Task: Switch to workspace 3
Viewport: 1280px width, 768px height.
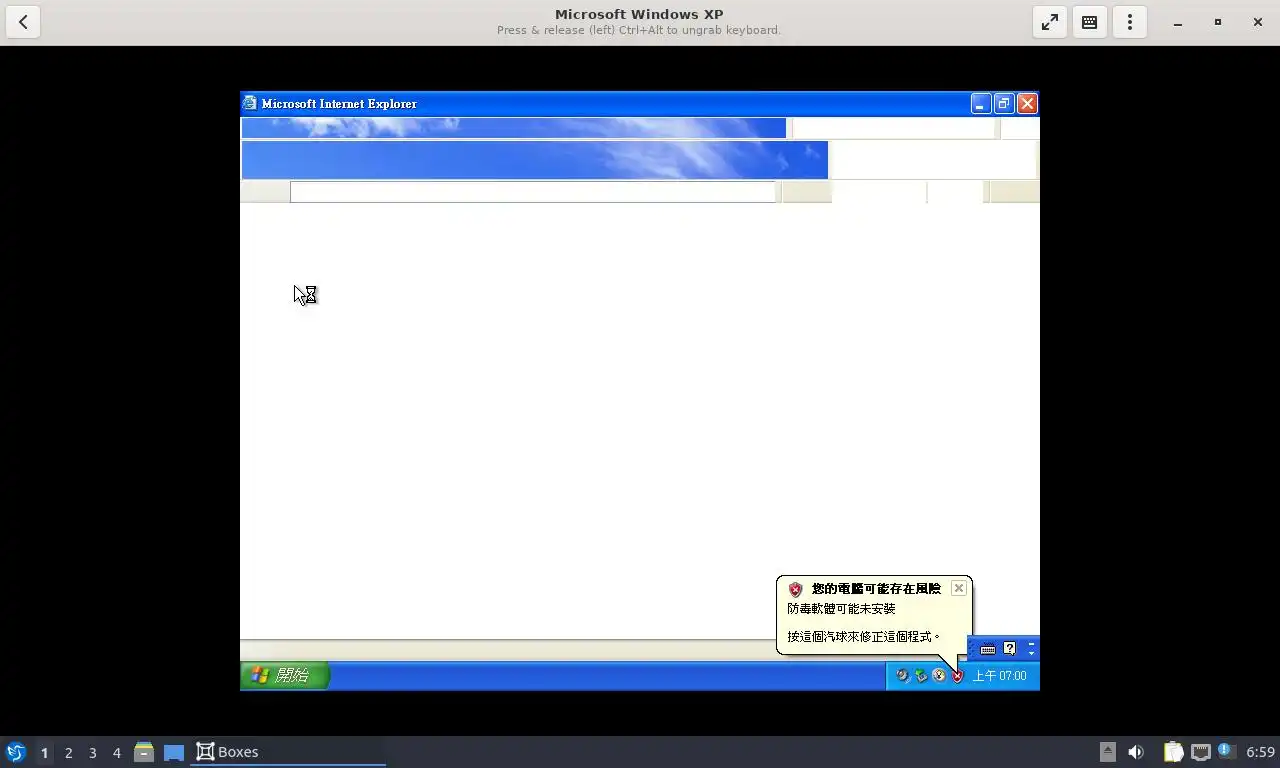Action: point(92,752)
